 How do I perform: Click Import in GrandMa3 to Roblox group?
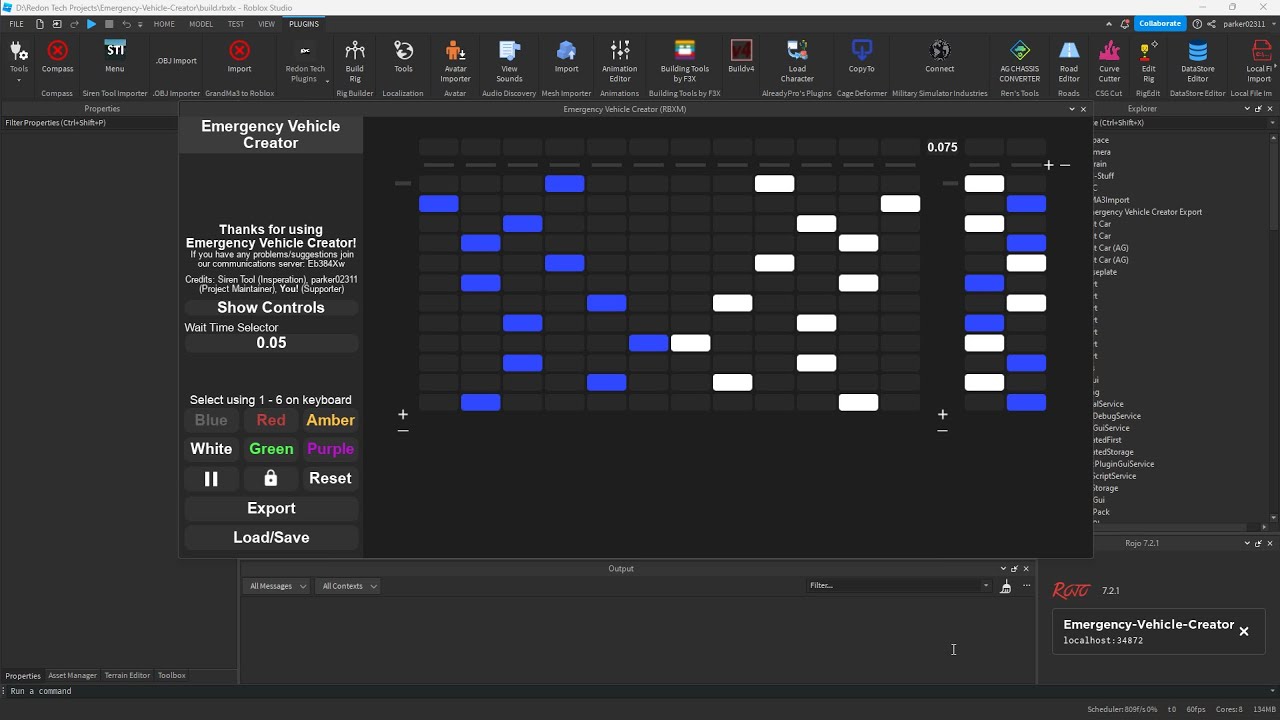(x=239, y=57)
